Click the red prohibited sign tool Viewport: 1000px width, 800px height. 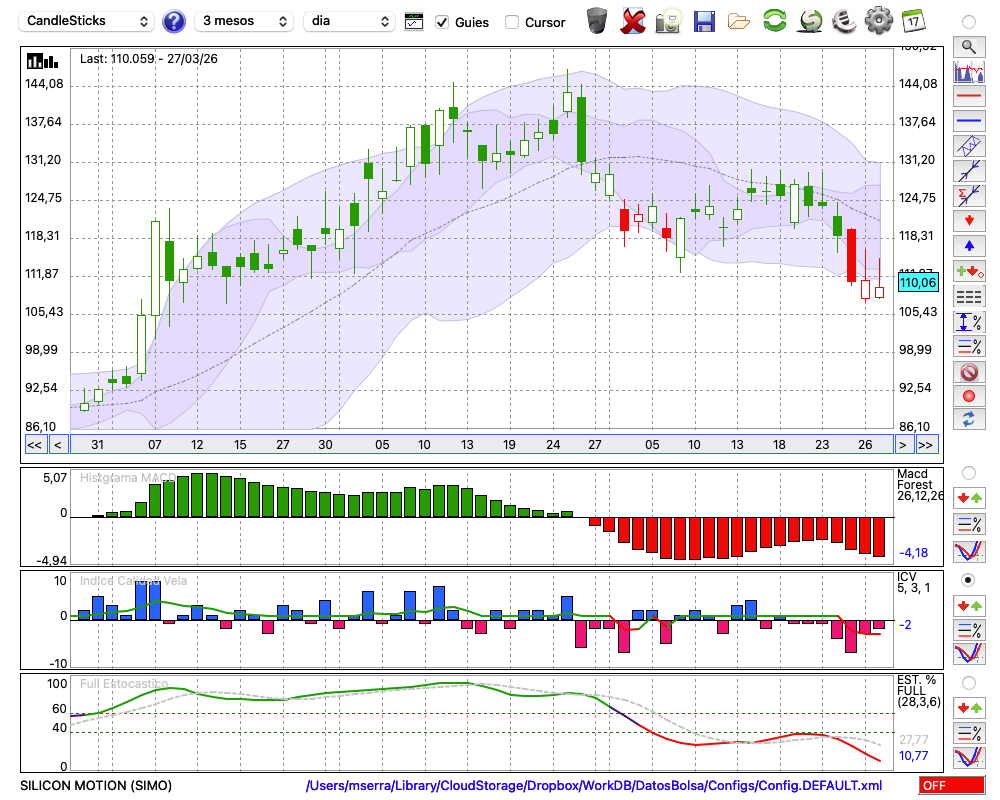point(968,372)
